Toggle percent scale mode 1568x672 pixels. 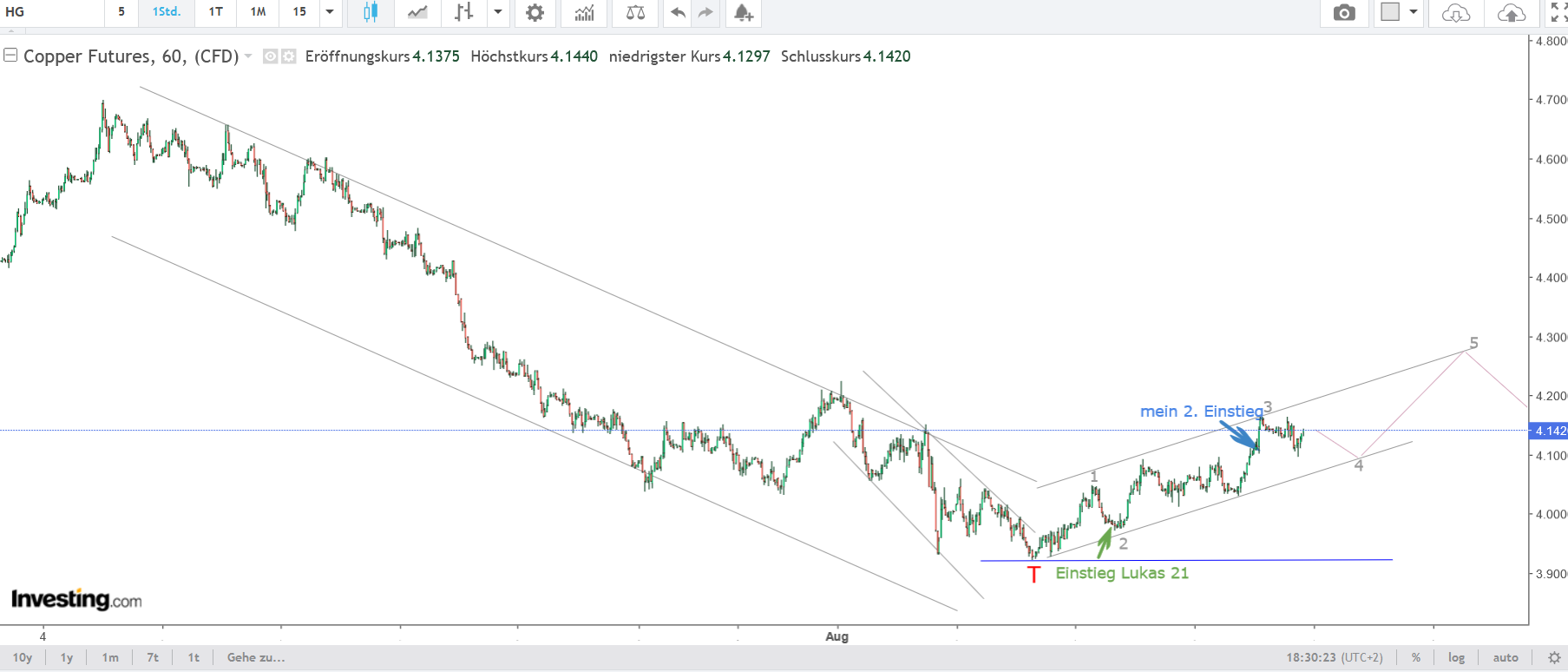pos(1416,657)
